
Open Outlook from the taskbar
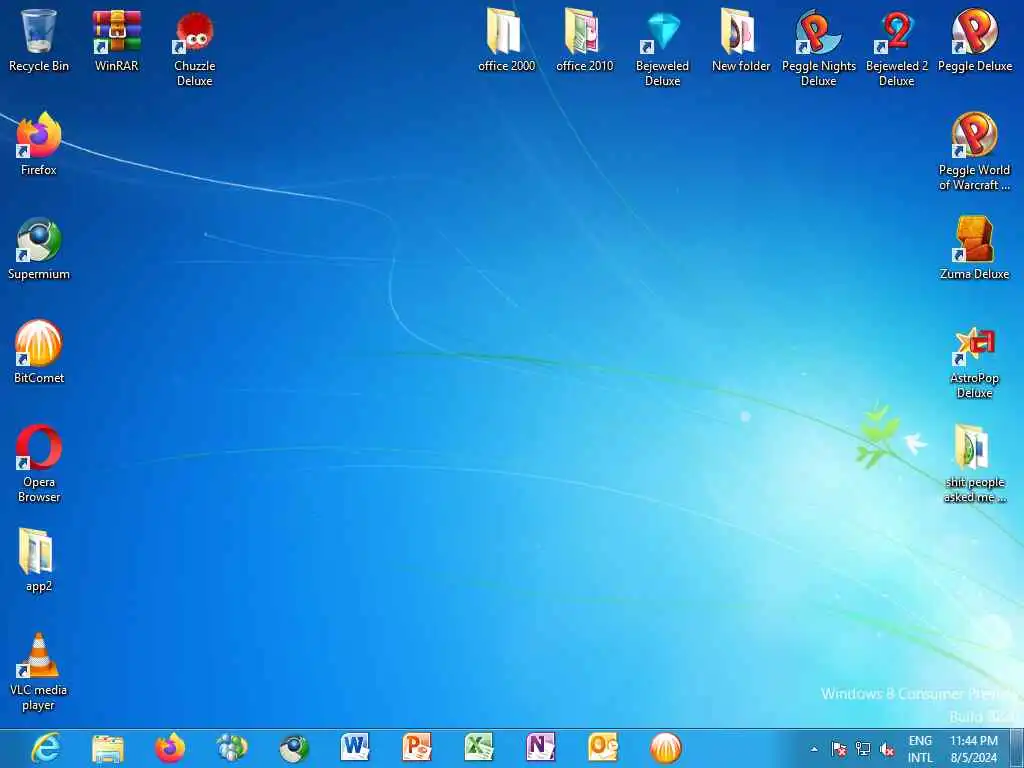603,748
